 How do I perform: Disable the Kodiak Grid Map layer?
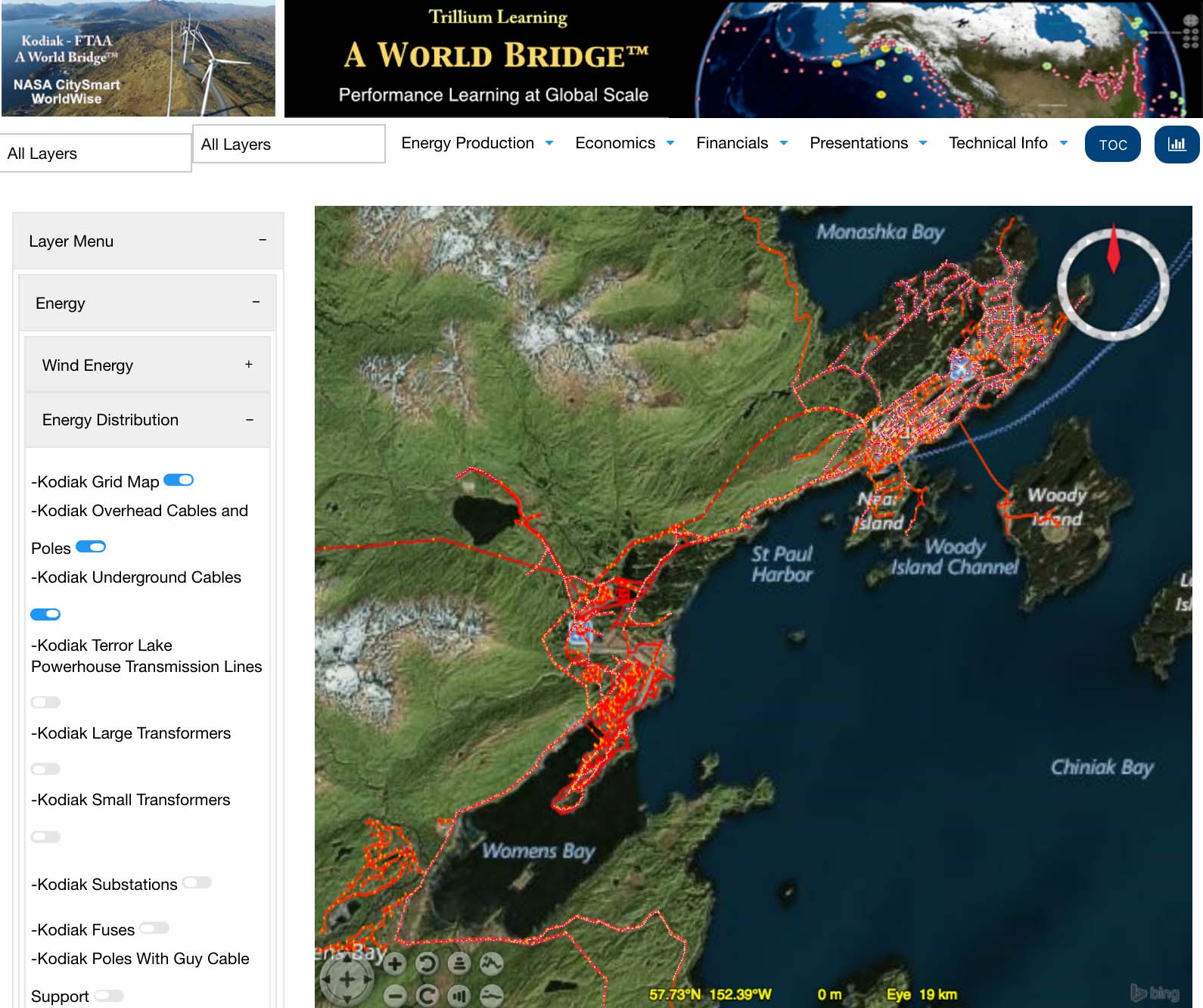click(x=179, y=481)
